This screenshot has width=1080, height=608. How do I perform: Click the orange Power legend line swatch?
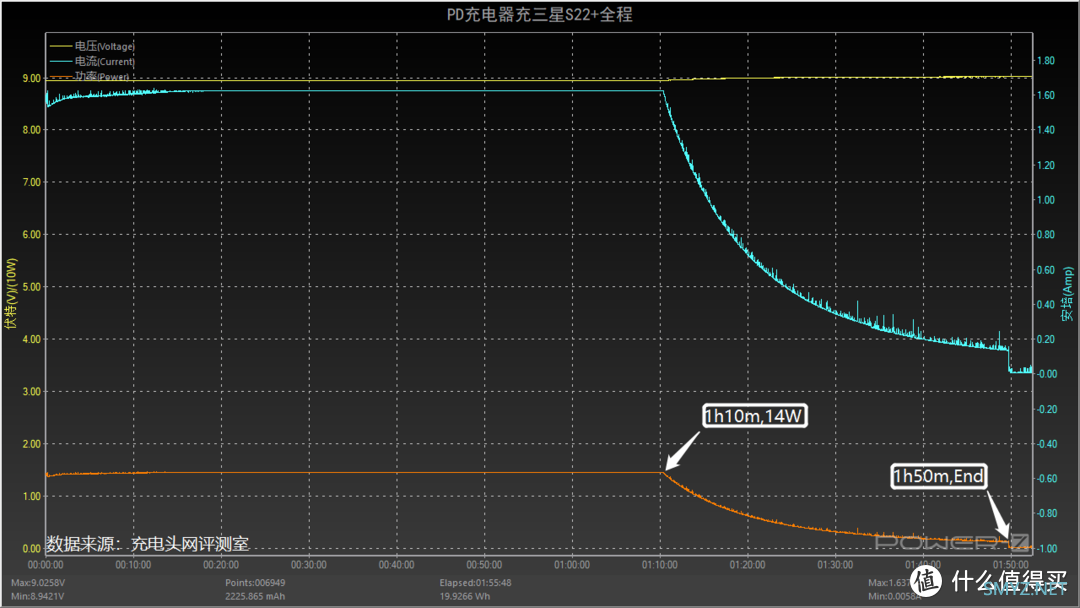pos(61,76)
